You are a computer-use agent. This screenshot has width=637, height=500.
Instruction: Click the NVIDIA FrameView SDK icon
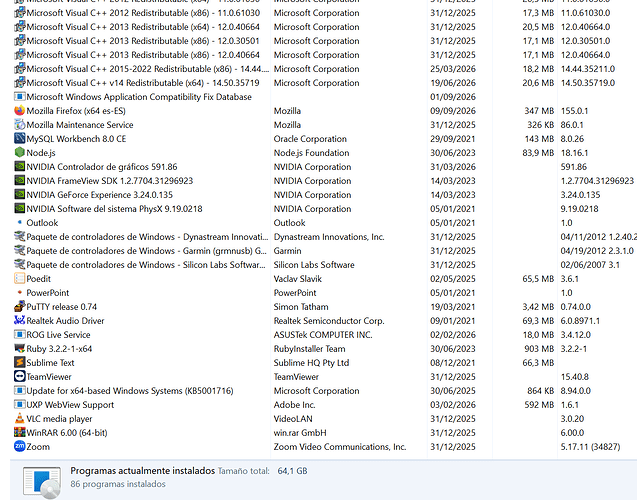20,181
